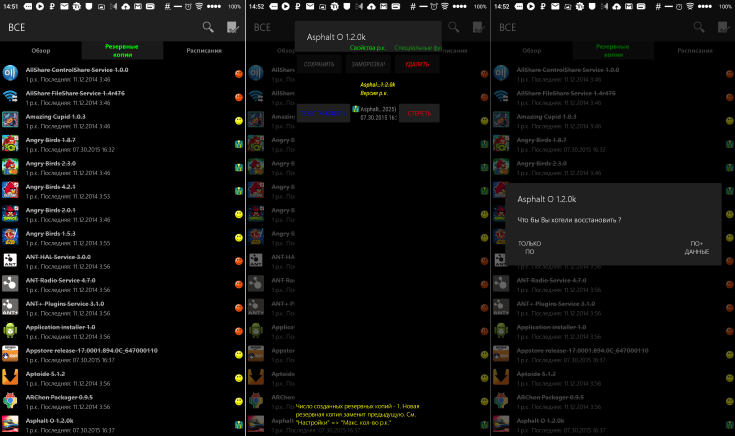Tap yellow smiley status of Aptoide 5.1.2, left screen

239,378
